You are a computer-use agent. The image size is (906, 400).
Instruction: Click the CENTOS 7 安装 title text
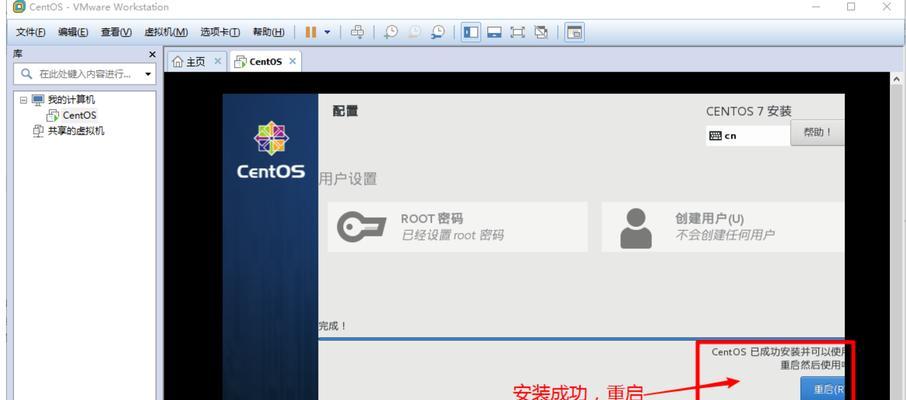pyautogui.click(x=749, y=112)
